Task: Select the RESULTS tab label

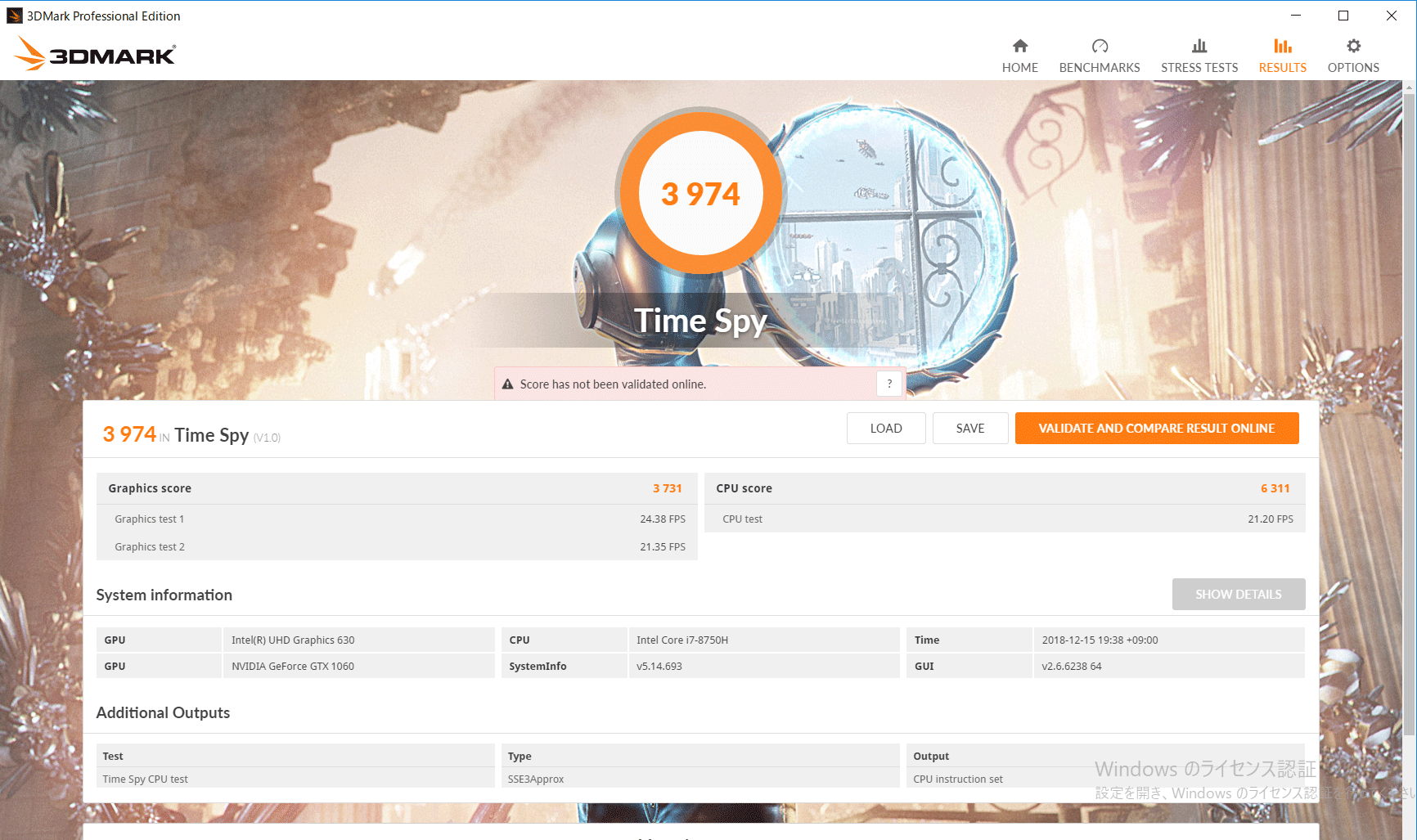Action: point(1283,68)
